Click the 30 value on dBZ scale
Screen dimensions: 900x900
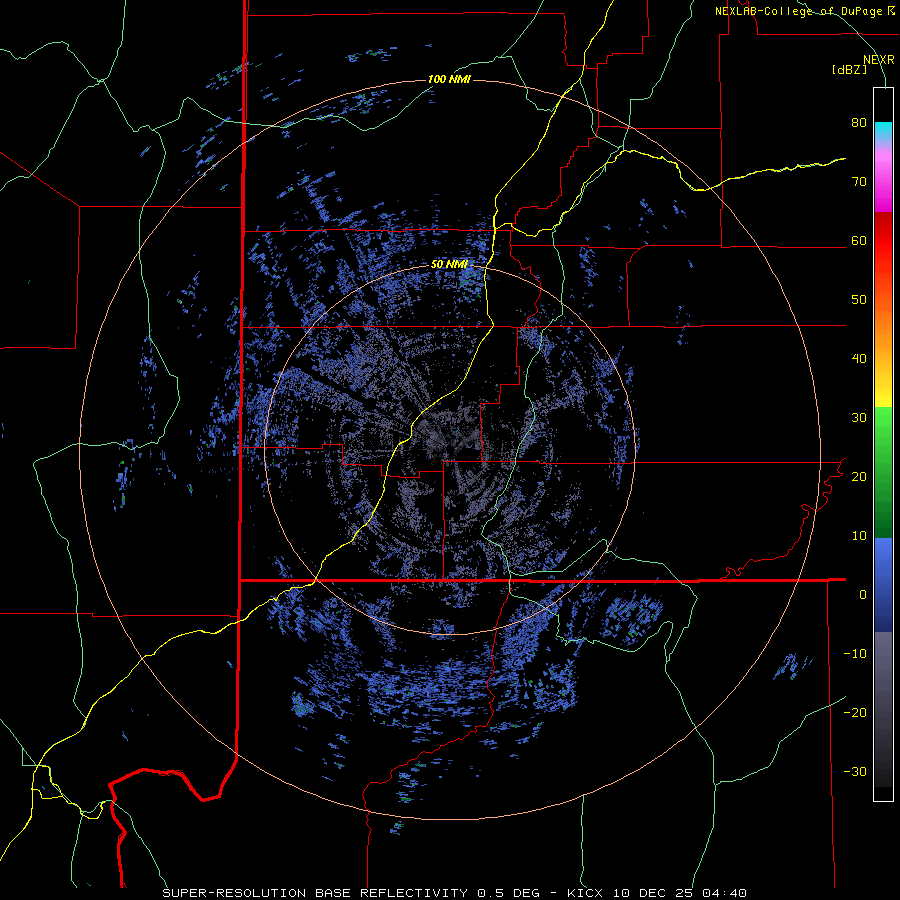(x=859, y=417)
